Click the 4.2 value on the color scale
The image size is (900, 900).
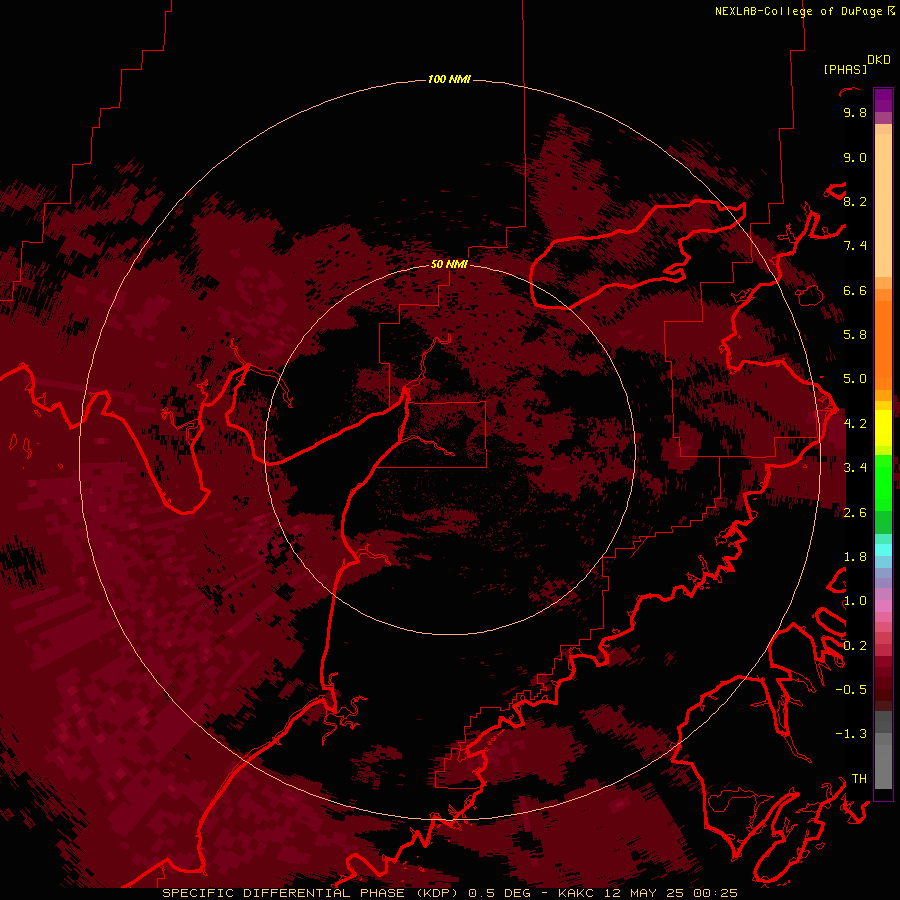point(855,424)
